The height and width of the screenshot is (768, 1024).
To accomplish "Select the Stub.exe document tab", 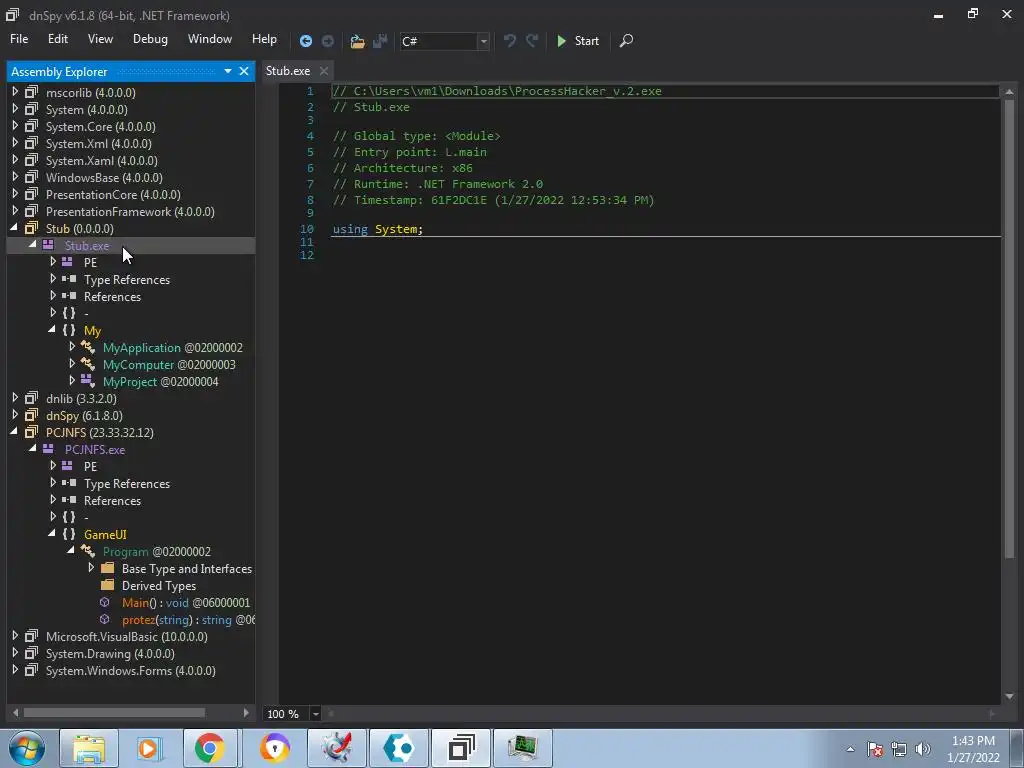I will [x=288, y=71].
